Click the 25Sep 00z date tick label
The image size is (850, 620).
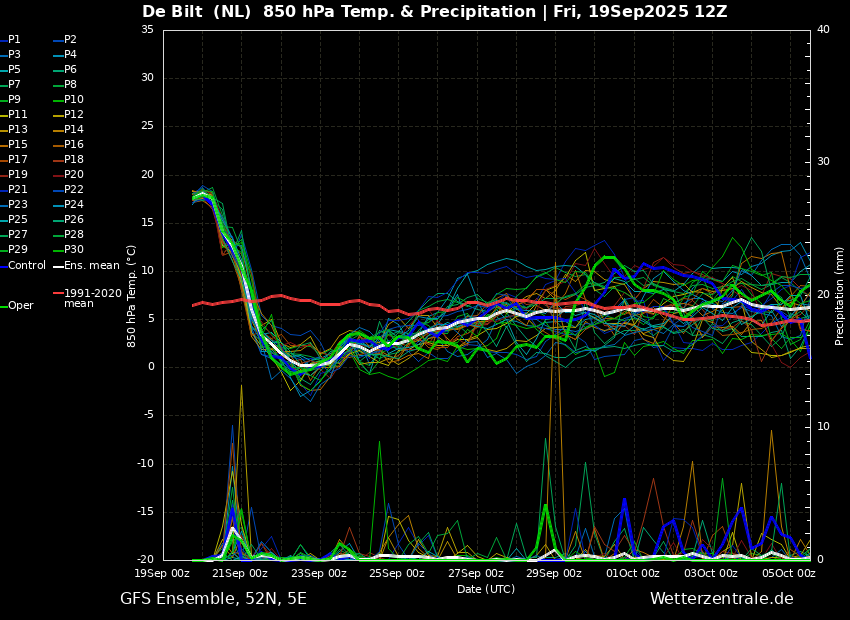coord(397,573)
